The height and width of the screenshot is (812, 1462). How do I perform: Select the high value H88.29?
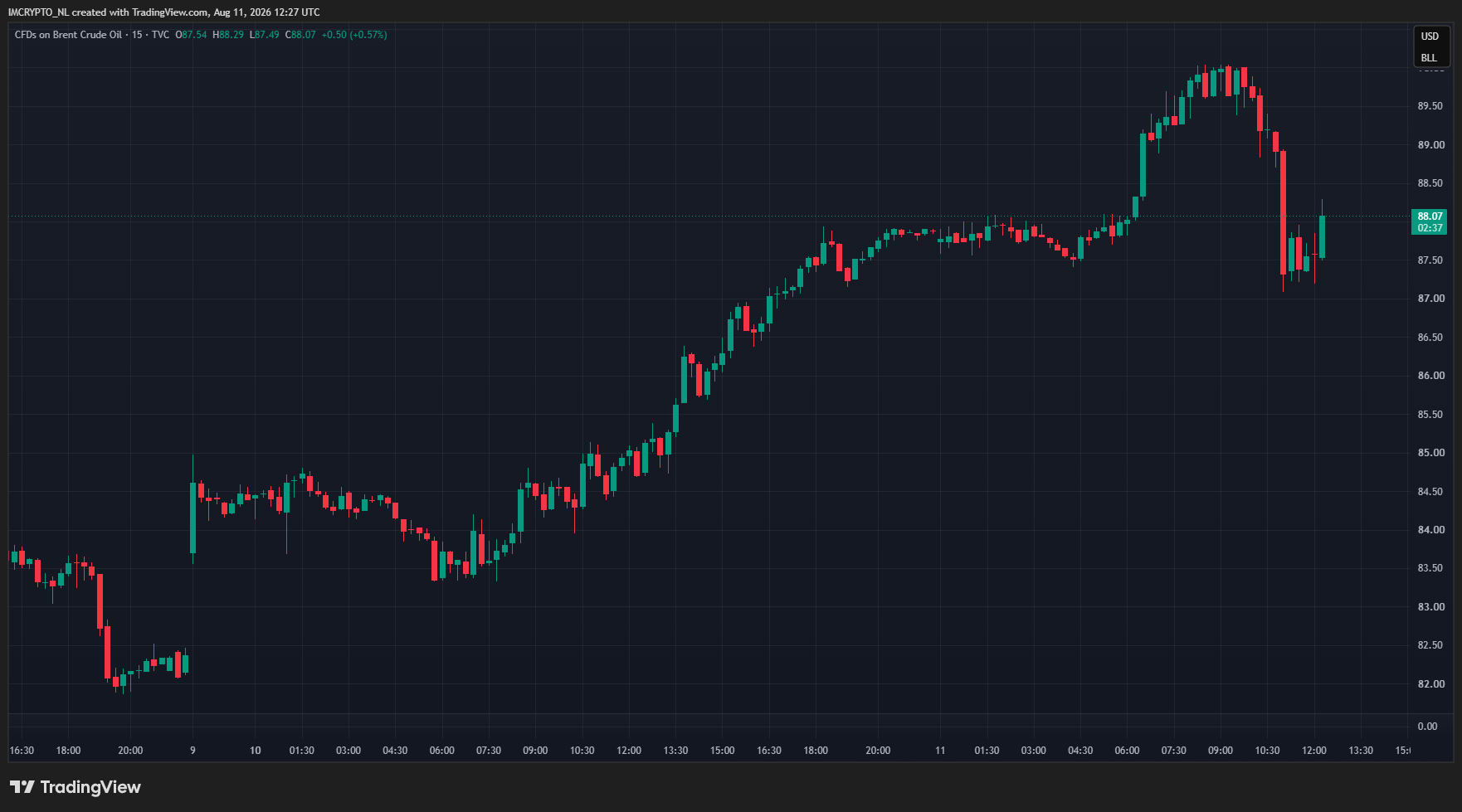point(228,35)
